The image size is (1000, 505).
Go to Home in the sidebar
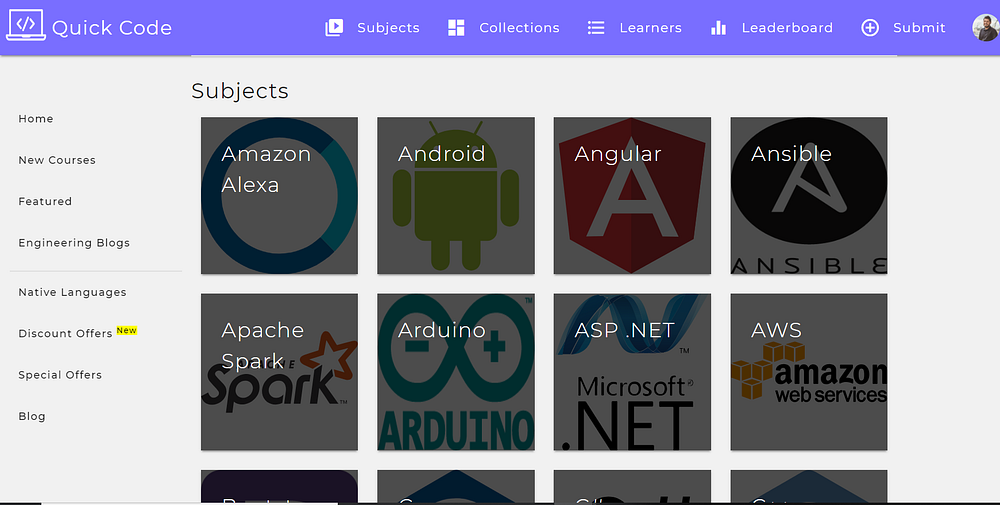click(36, 119)
